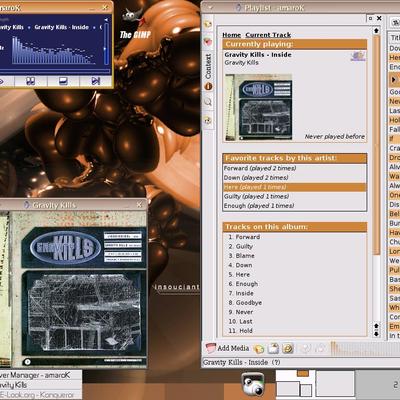Select album track 11. Hold
Image resolution: width=400 pixels, height=400 pixels.
click(x=240, y=331)
